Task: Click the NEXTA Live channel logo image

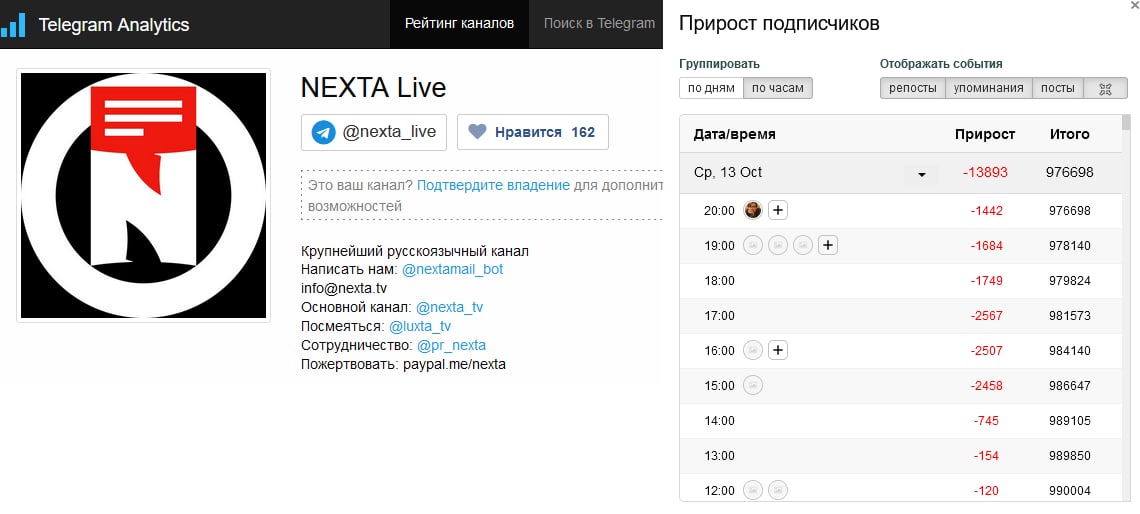Action: [x=143, y=196]
